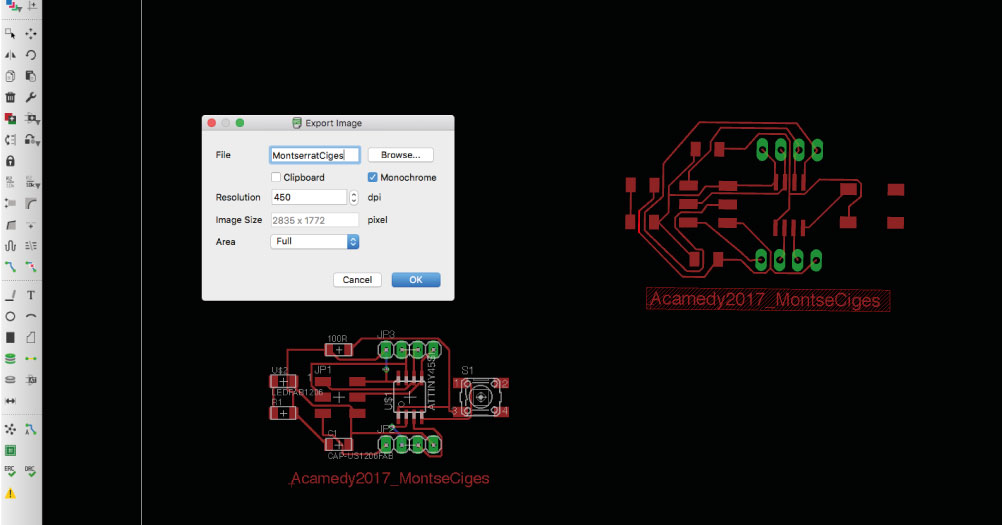The height and width of the screenshot is (525, 1002).
Task: Select the Polygon tool
Action: 31,337
